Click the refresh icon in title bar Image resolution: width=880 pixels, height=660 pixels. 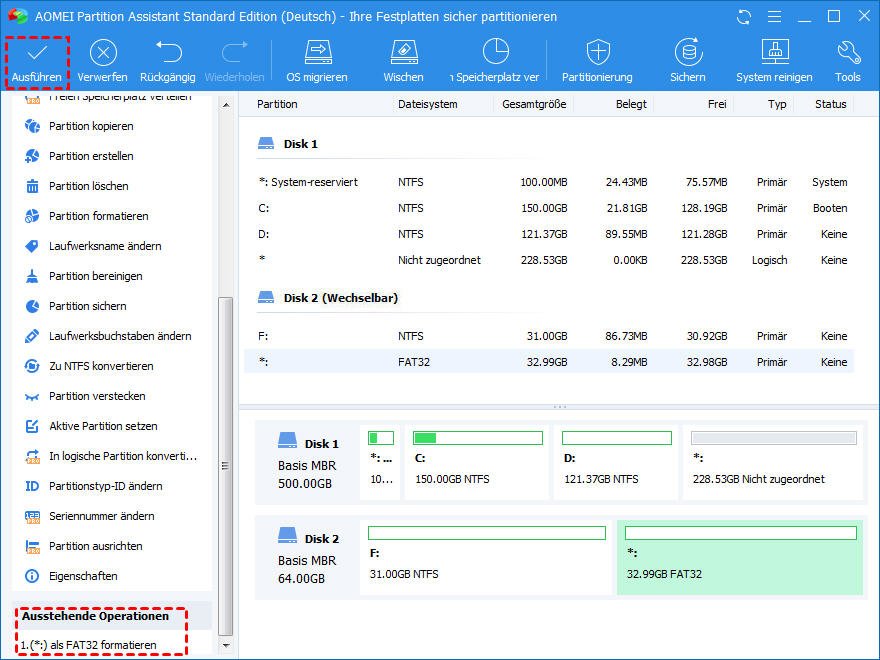click(744, 17)
